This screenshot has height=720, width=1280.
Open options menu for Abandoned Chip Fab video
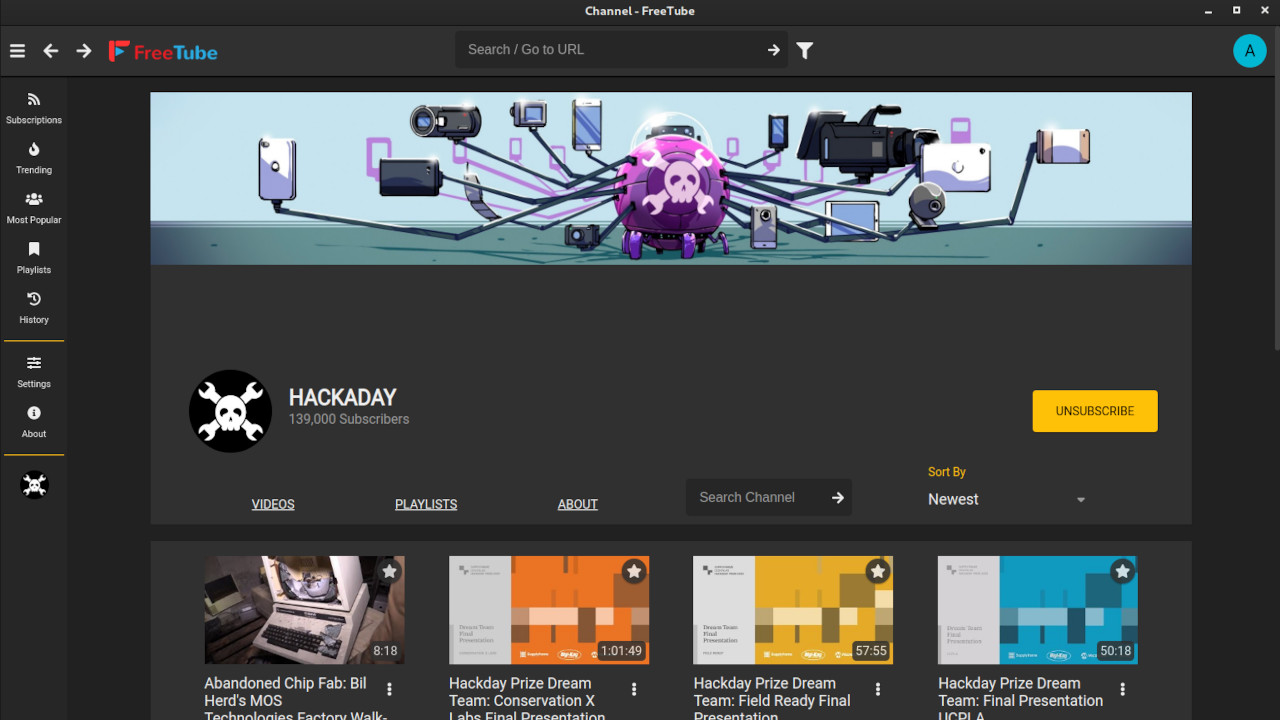point(390,689)
